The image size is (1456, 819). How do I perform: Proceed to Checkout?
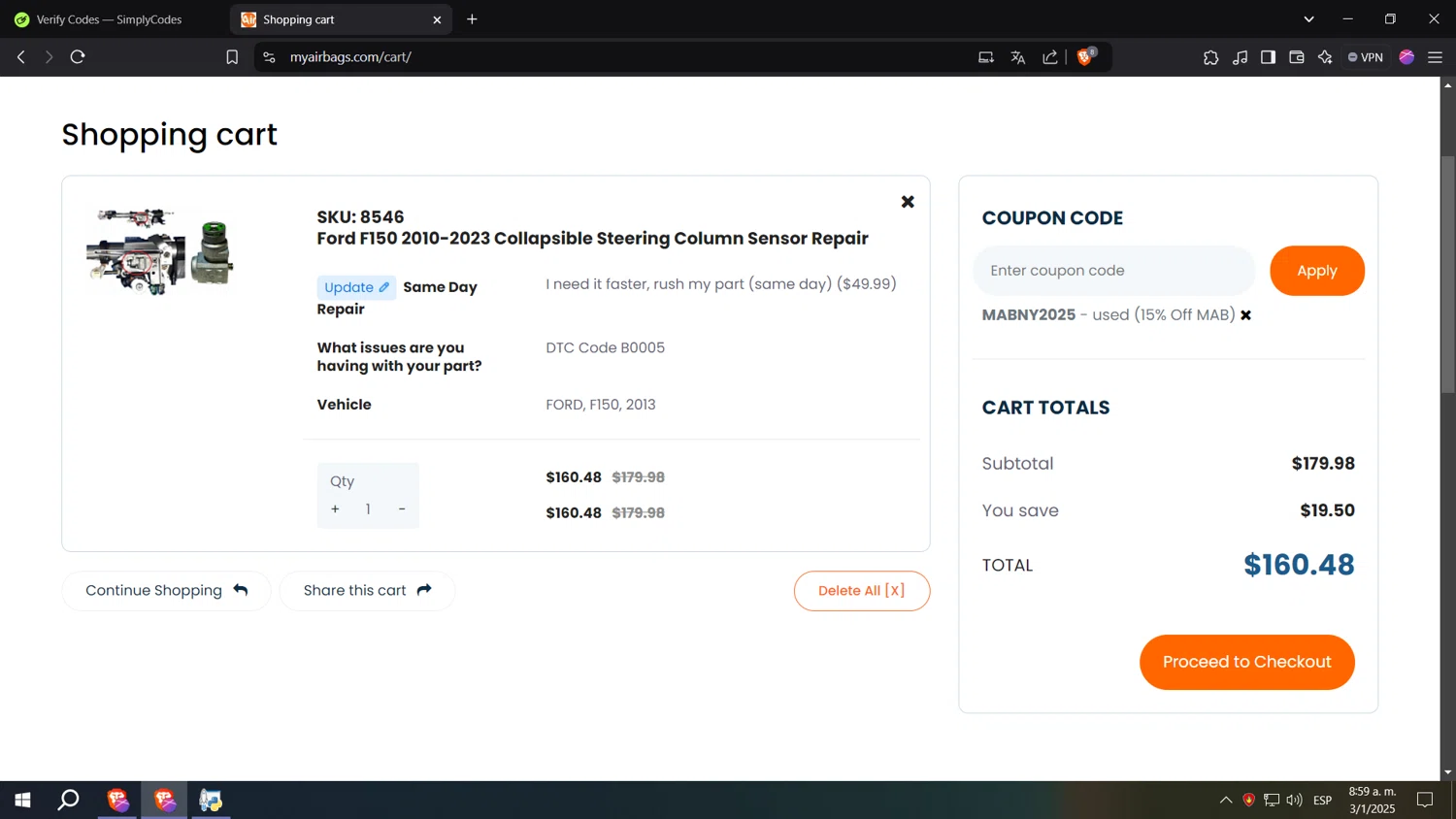(1247, 663)
